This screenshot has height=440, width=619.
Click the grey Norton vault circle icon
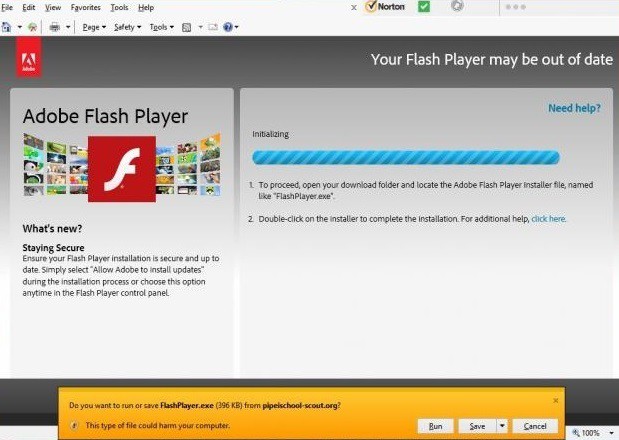click(457, 6)
